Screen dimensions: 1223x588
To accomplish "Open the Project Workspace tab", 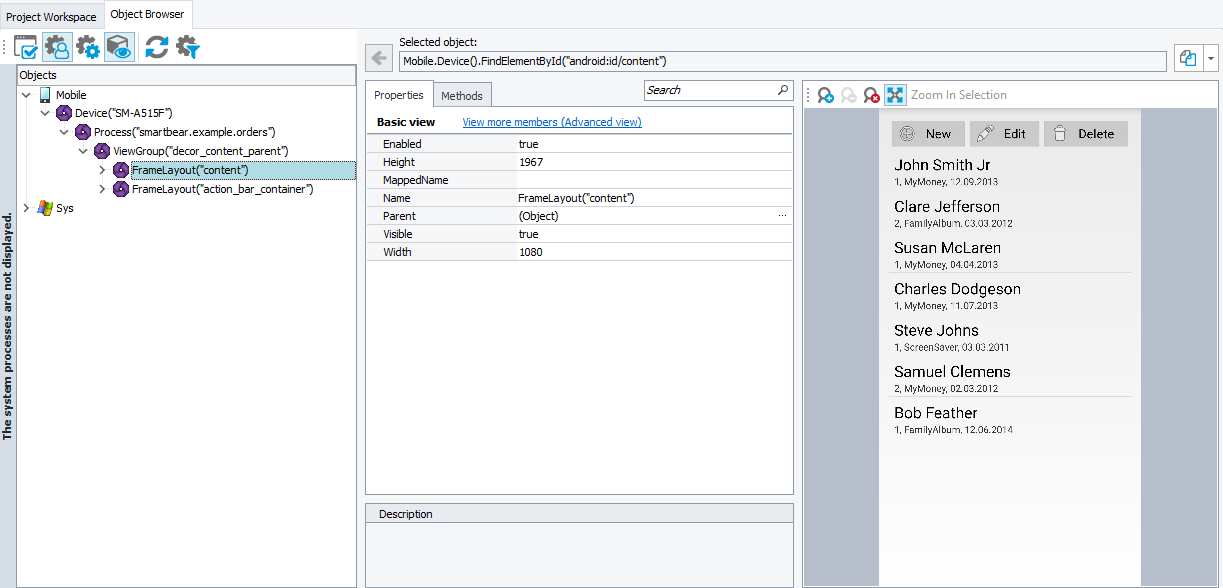I will 51,16.
